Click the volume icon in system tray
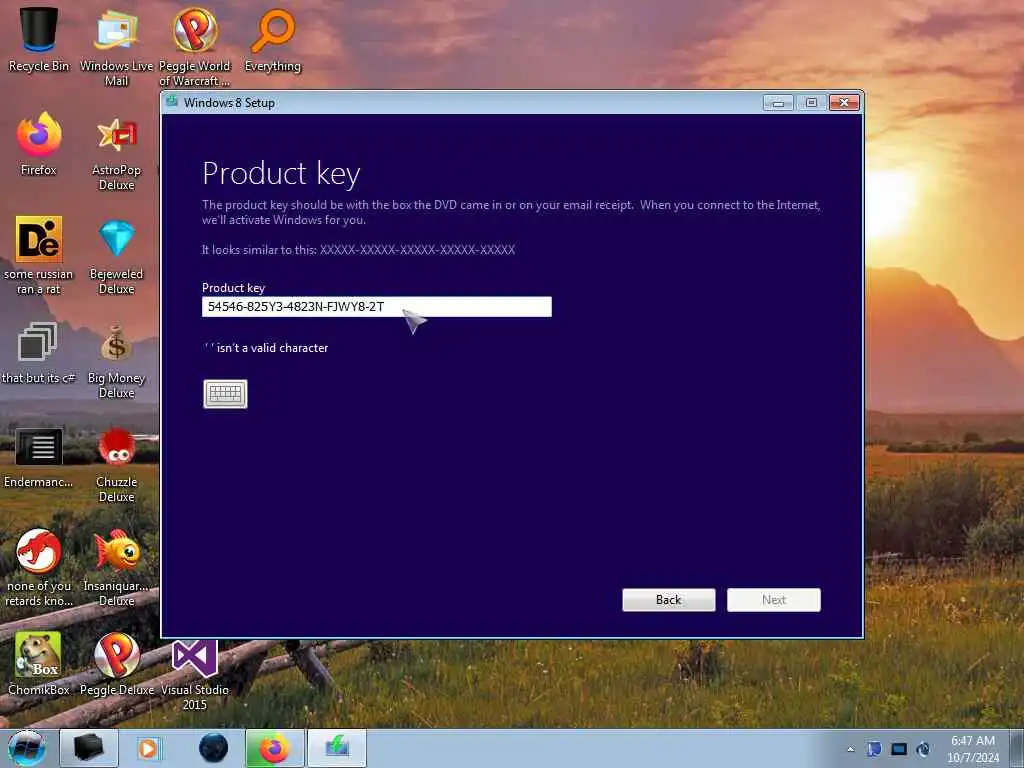This screenshot has height=768, width=1024. 923,749
